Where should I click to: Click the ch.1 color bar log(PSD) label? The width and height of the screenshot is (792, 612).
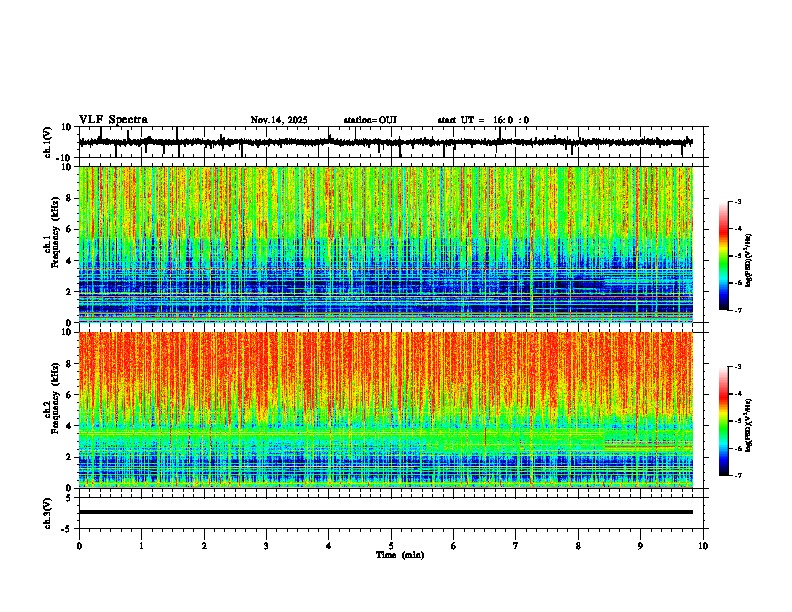[749, 260]
